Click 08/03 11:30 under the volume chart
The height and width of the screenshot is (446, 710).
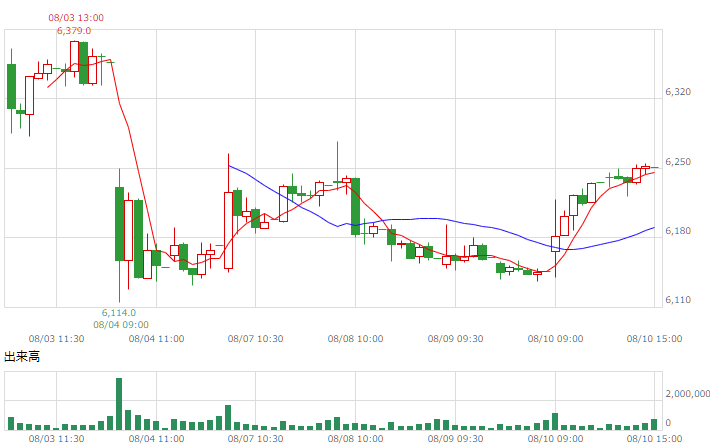click(57, 439)
